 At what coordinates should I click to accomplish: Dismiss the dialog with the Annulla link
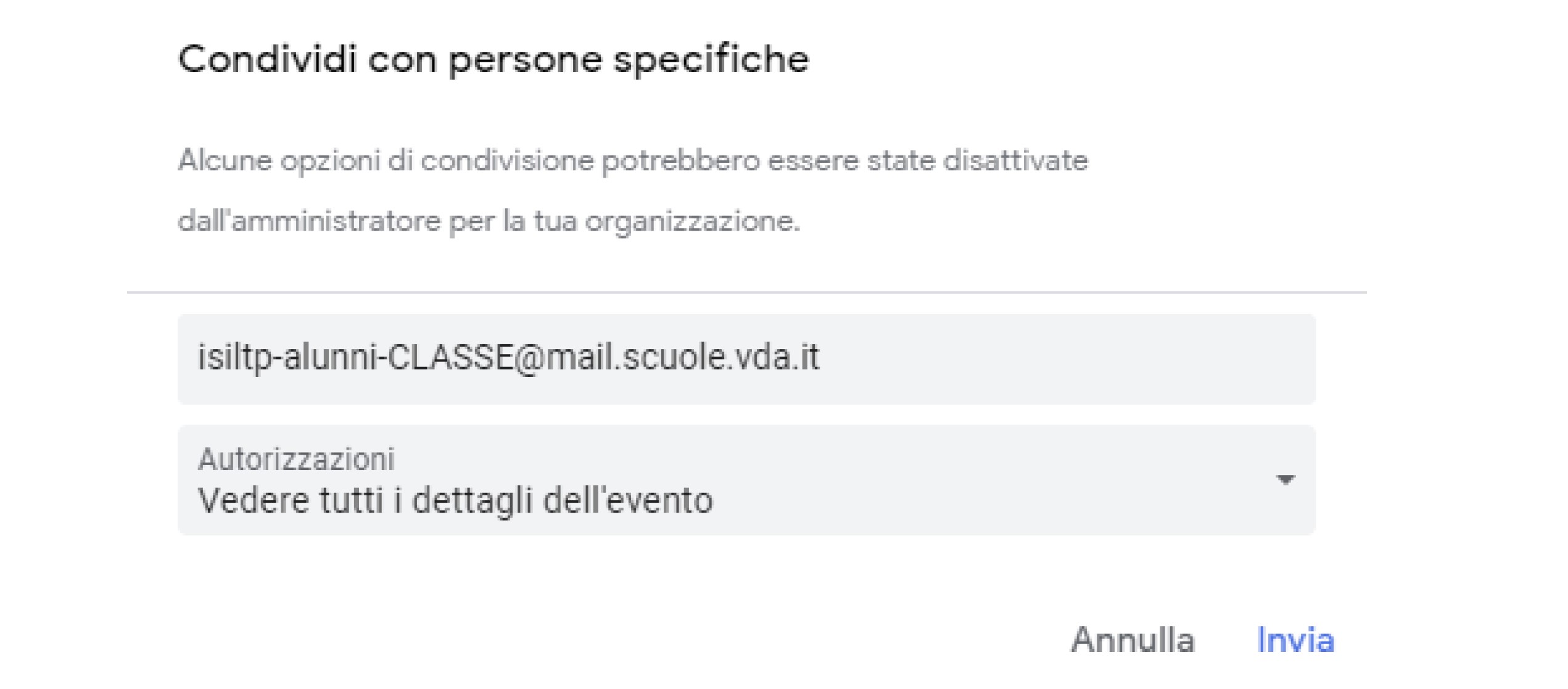[x=1133, y=640]
